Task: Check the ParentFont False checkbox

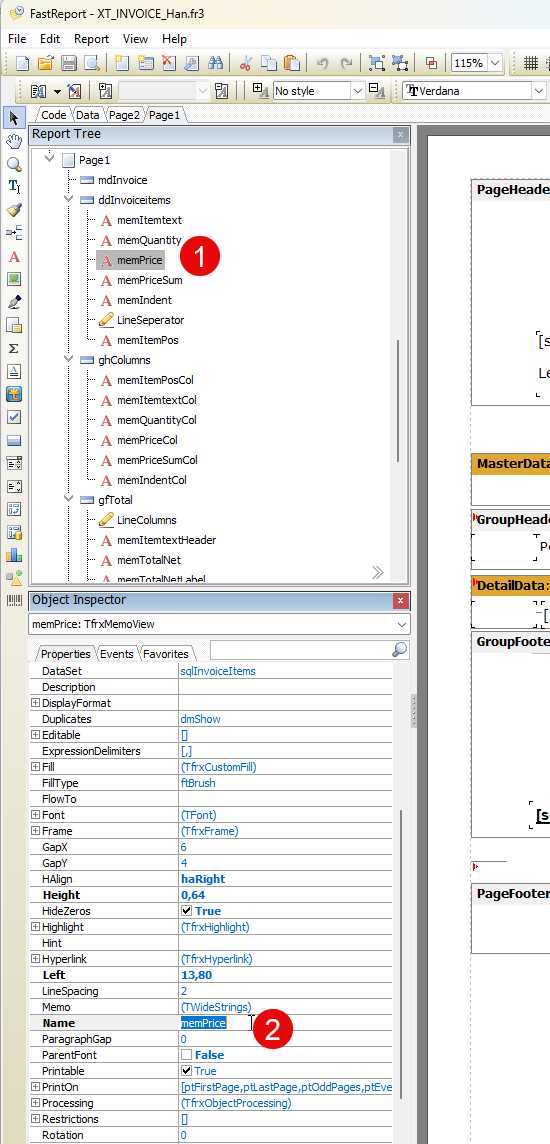Action: point(186,1055)
